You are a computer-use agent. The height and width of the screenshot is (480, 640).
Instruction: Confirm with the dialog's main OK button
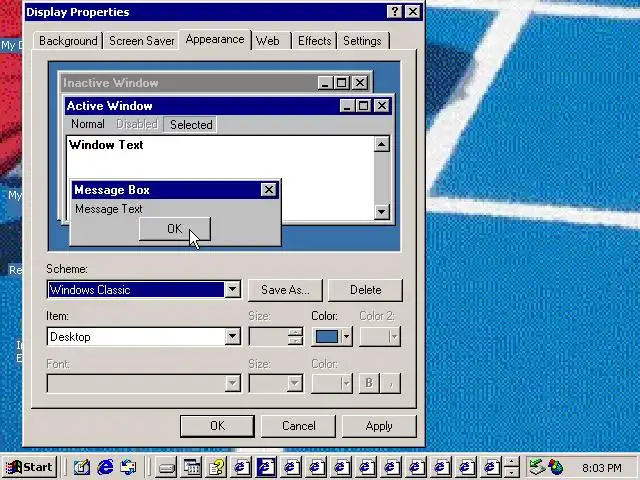(x=217, y=426)
